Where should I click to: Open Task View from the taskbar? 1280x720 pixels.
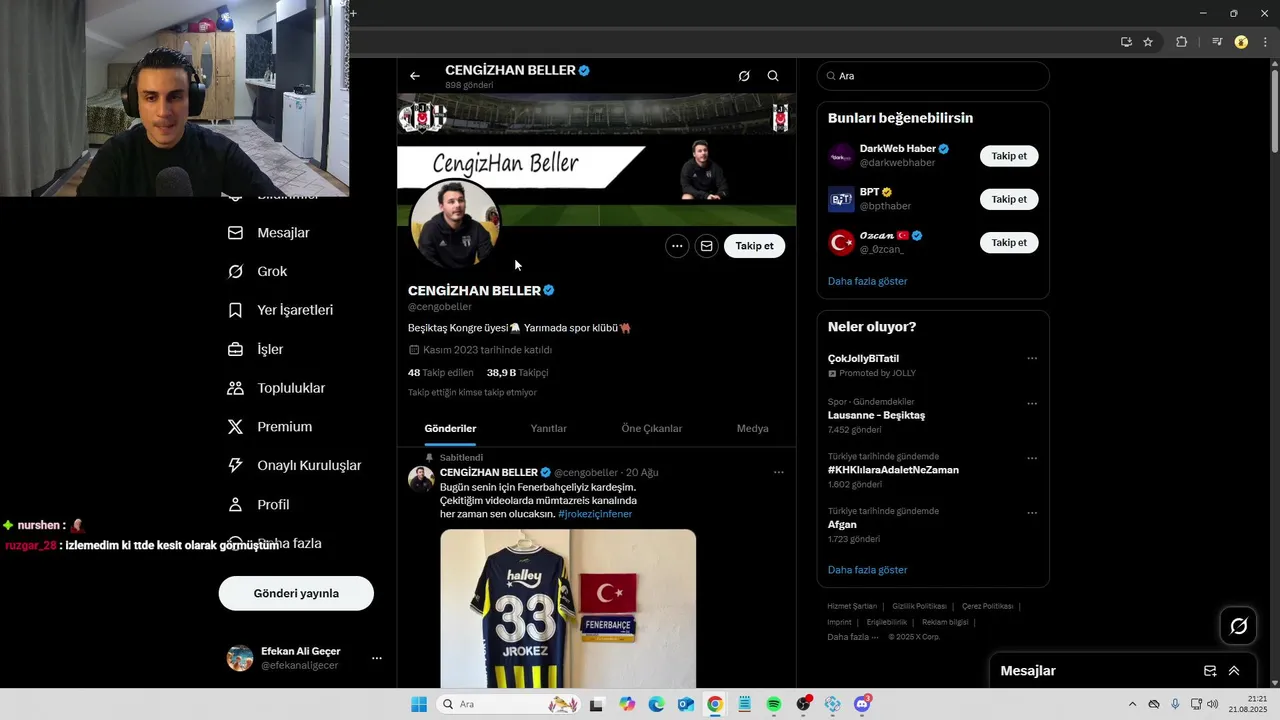597,704
